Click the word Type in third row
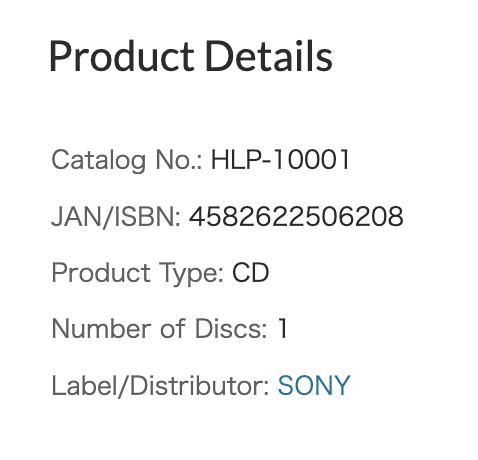 191,274
